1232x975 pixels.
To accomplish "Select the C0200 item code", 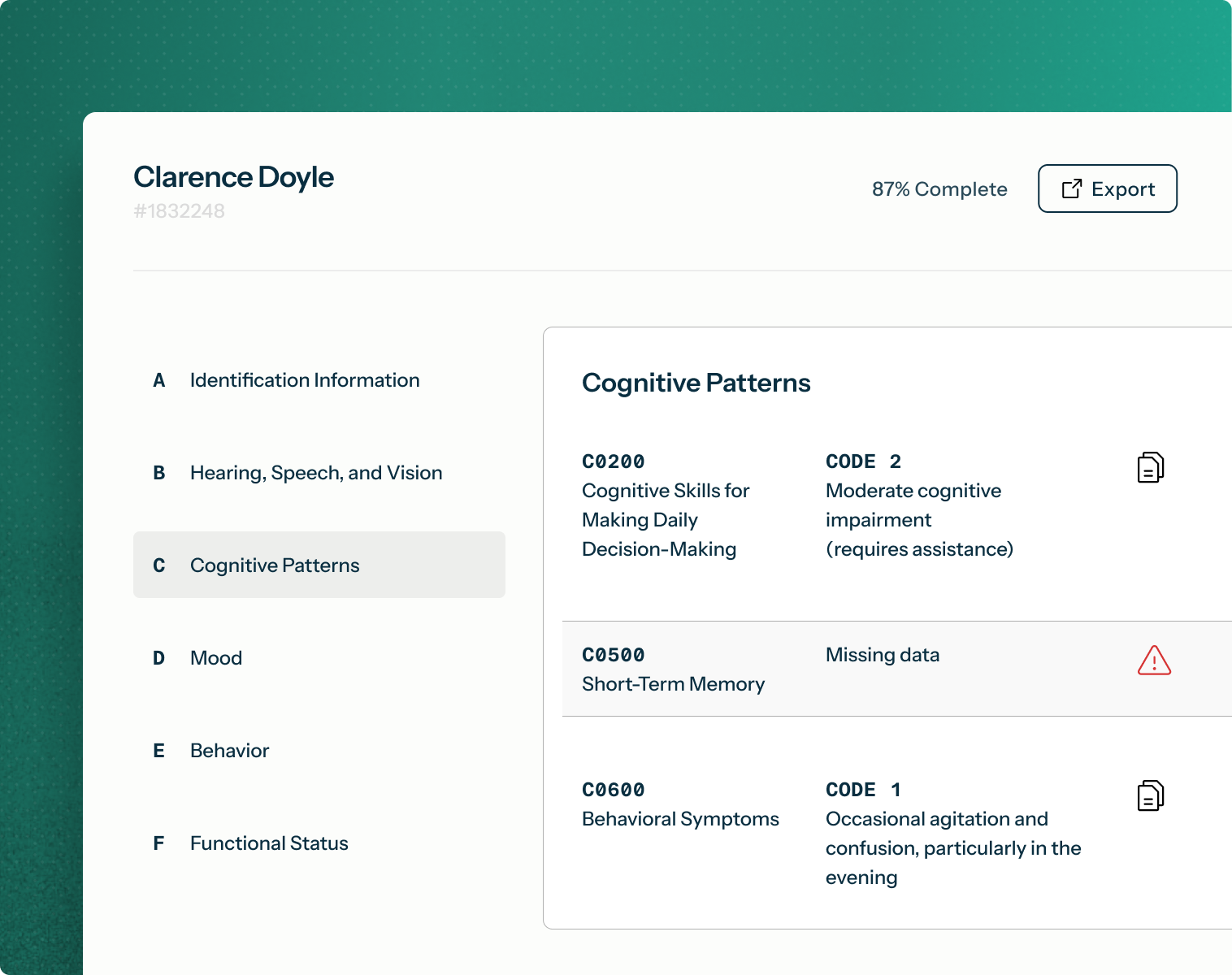I will pos(614,461).
